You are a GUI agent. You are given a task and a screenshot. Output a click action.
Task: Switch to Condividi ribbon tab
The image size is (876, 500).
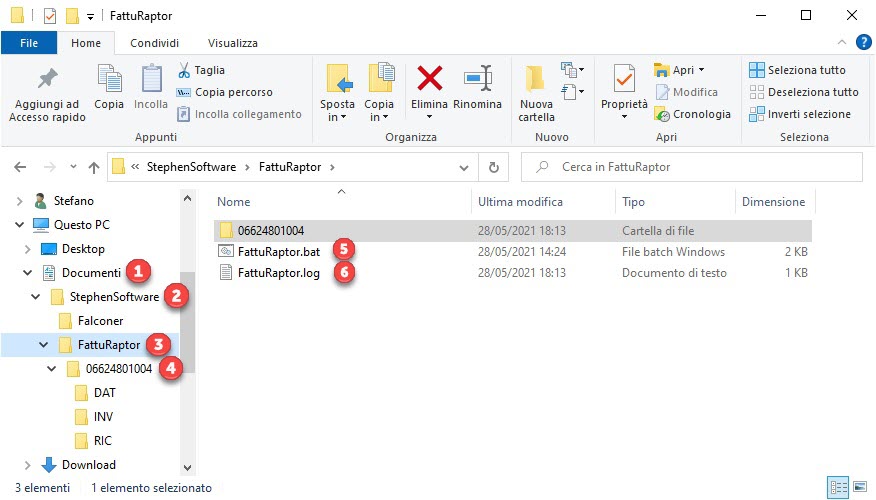(x=154, y=43)
